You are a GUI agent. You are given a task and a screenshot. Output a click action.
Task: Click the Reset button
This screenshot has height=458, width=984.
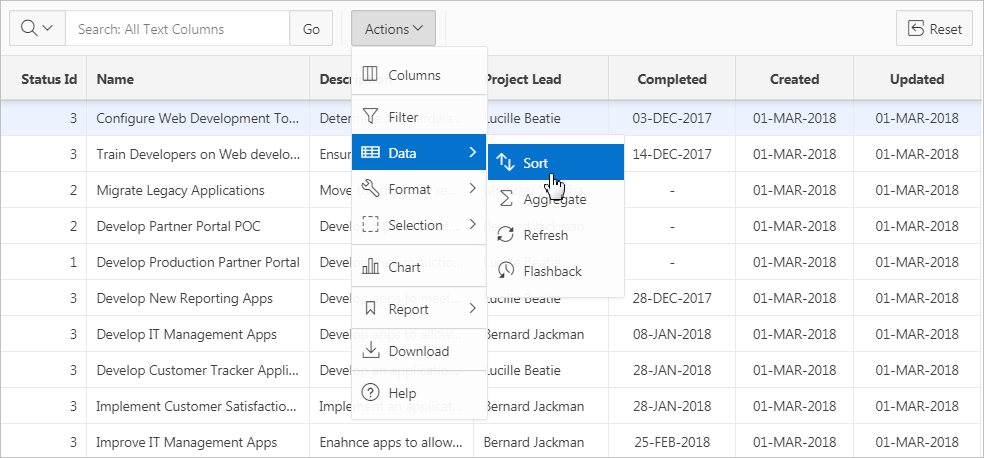pyautogui.click(x=934, y=29)
